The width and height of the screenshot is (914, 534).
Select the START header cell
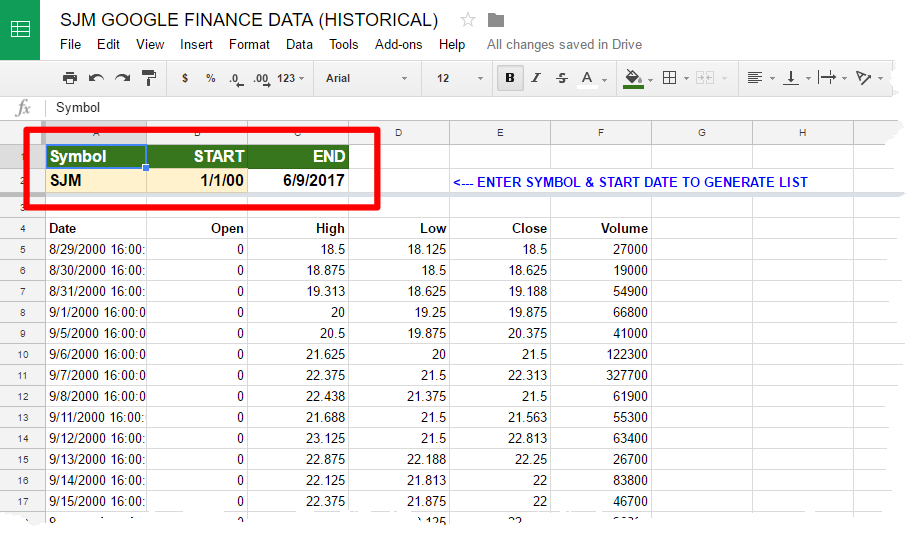(x=197, y=156)
